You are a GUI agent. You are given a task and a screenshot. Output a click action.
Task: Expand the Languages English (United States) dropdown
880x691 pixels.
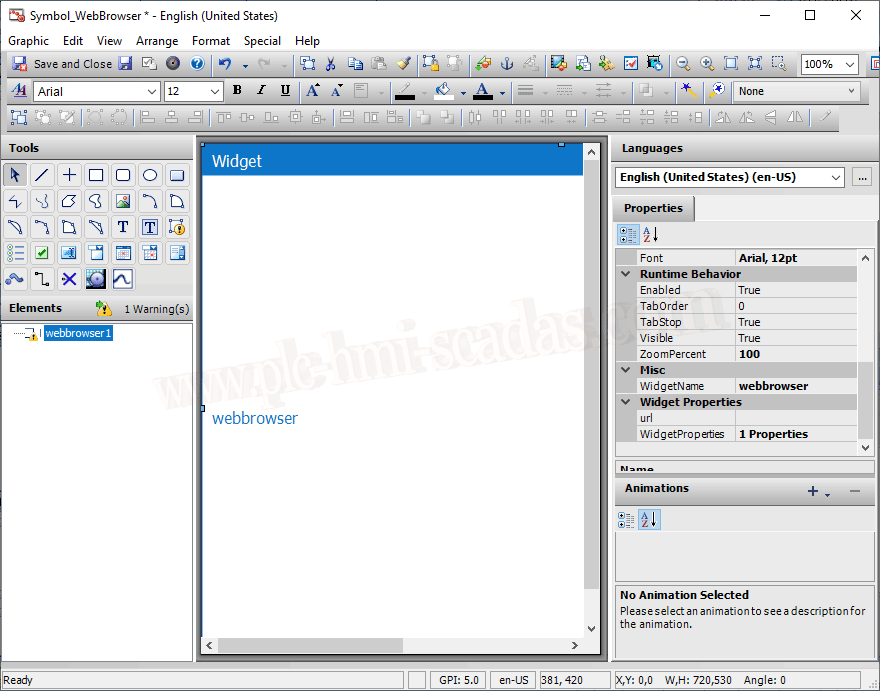pyautogui.click(x=836, y=177)
